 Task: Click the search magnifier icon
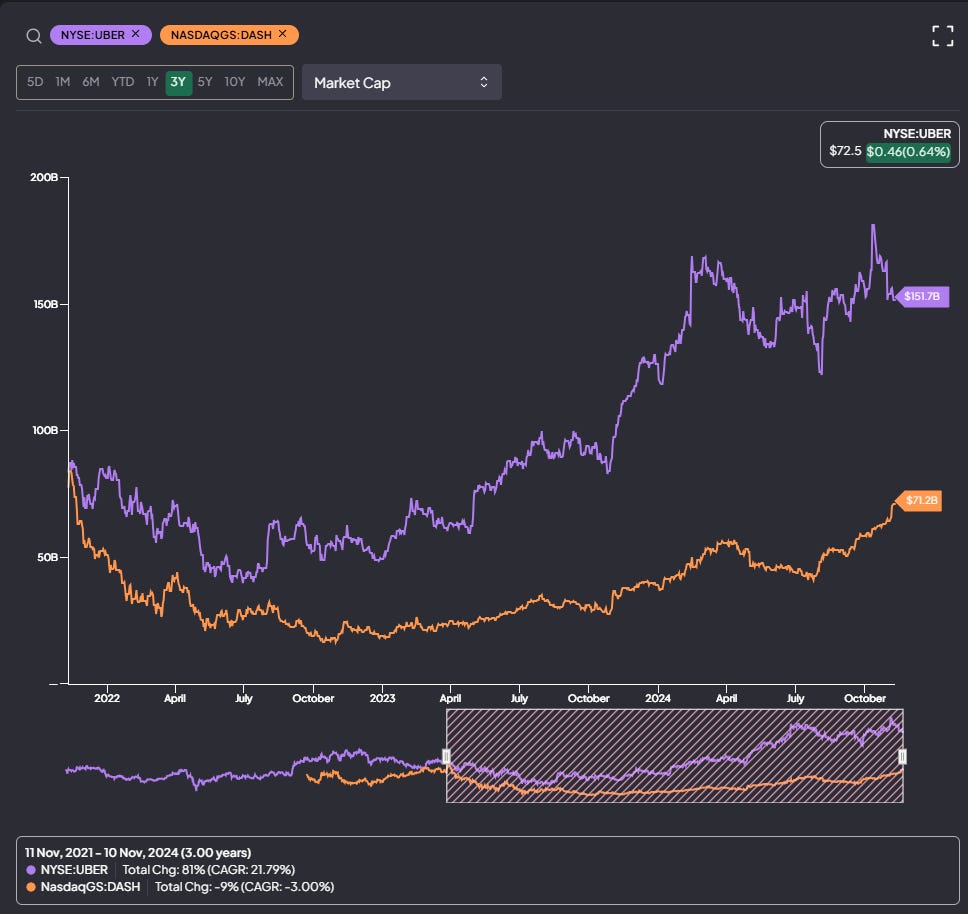pos(34,36)
